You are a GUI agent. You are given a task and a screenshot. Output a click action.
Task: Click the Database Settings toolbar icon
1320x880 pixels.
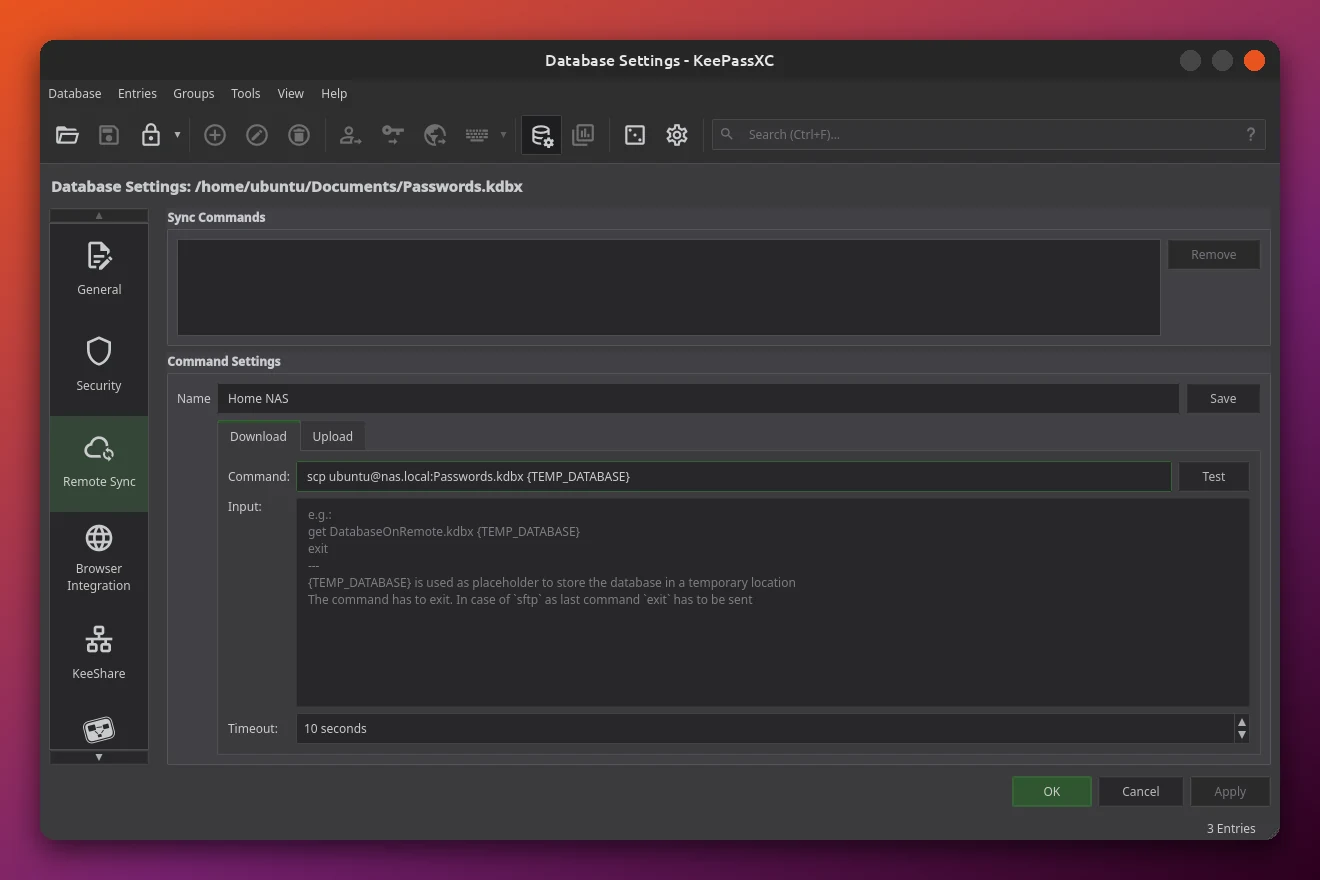(541, 135)
